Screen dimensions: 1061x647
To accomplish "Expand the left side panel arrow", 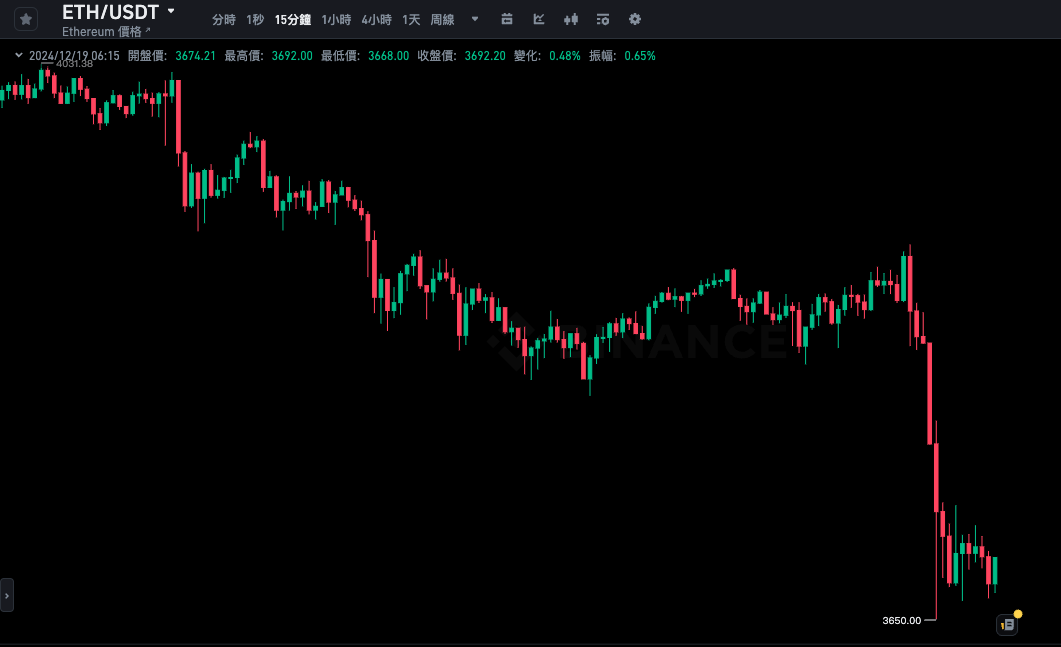I will point(7,595).
